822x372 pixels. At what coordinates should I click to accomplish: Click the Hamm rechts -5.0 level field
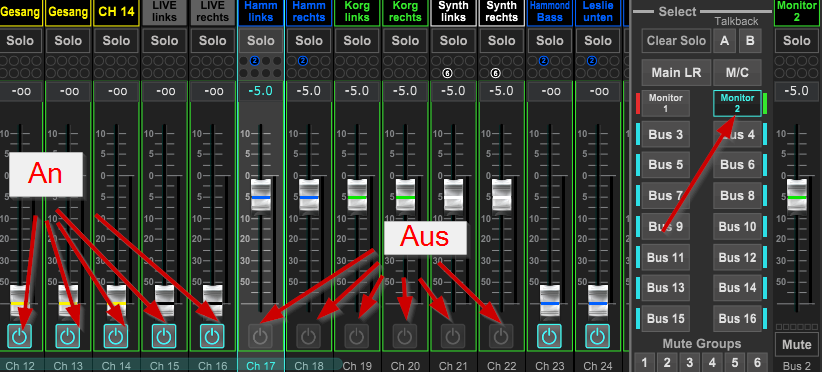point(309,91)
